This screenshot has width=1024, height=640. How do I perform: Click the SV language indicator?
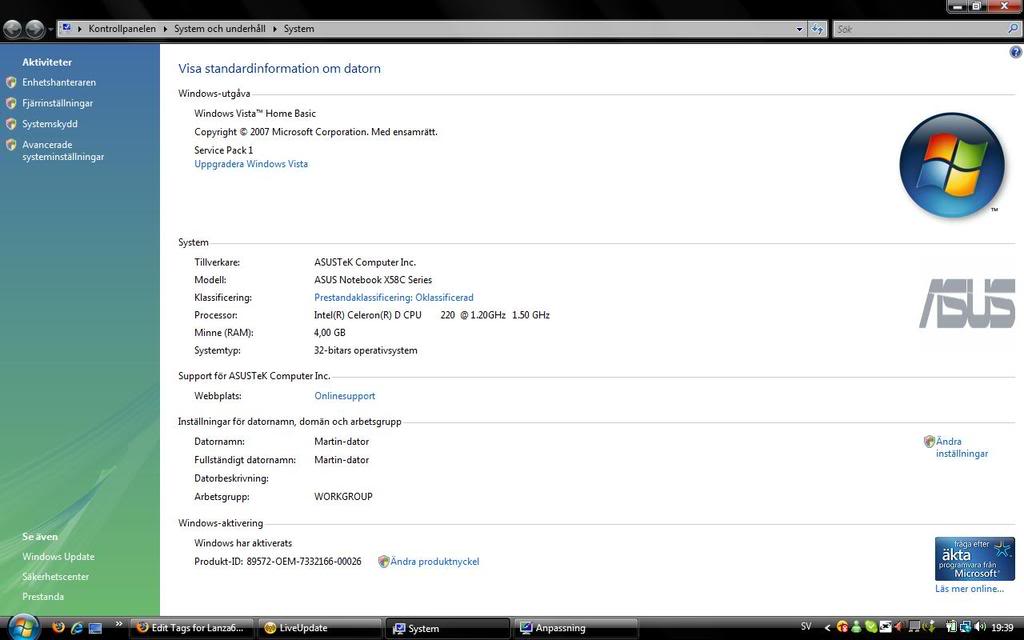(806, 627)
